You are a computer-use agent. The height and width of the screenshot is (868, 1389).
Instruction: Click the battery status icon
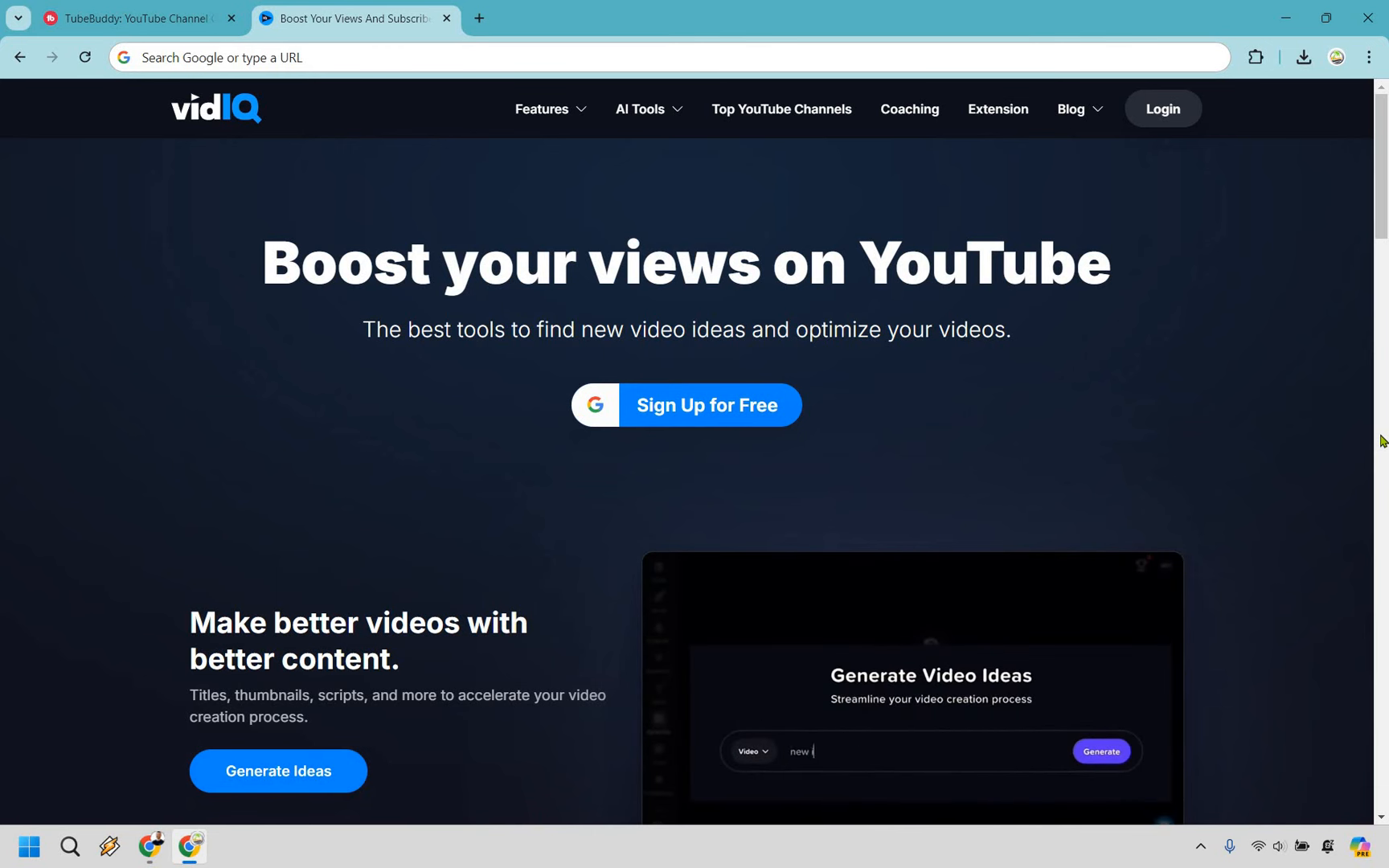coord(1302,846)
